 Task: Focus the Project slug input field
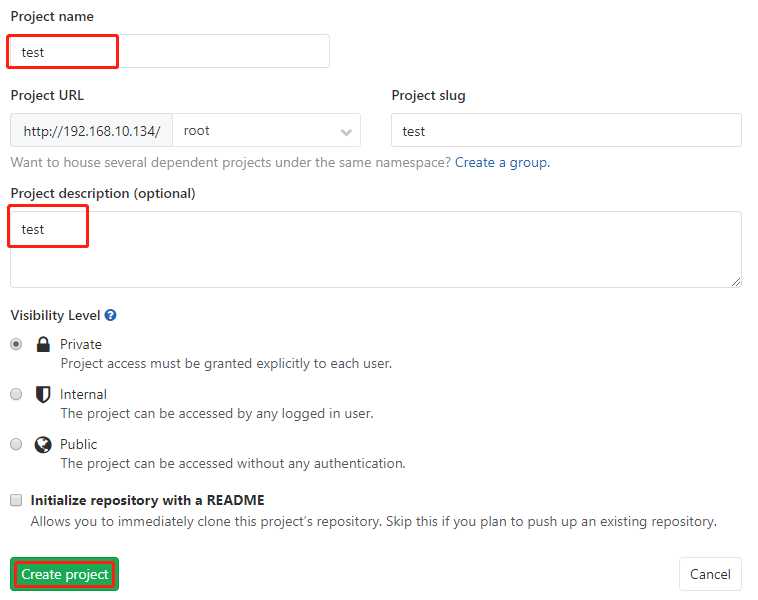[566, 131]
